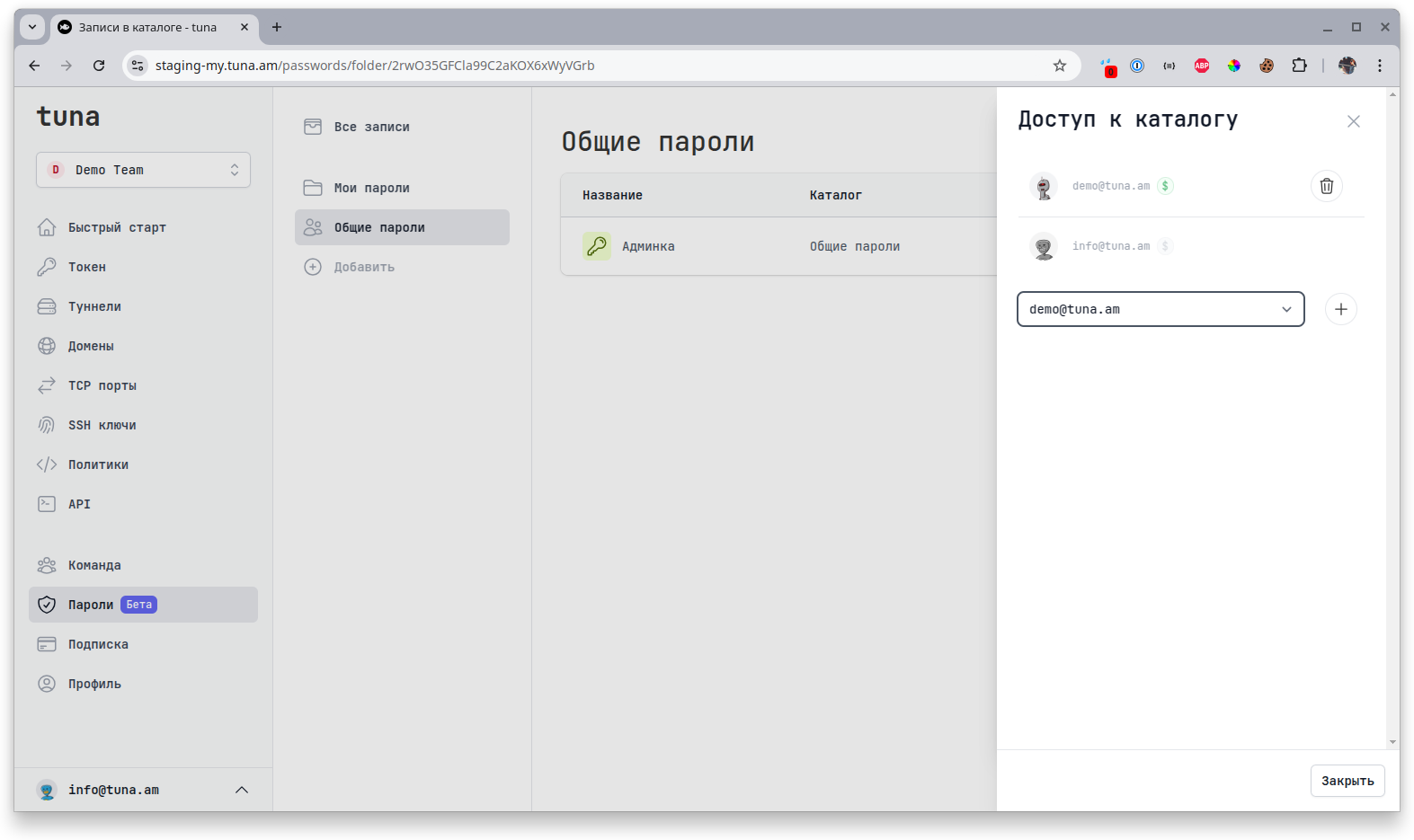Open the Команда team icon
Screen dimensions: 1414x840
point(47,565)
